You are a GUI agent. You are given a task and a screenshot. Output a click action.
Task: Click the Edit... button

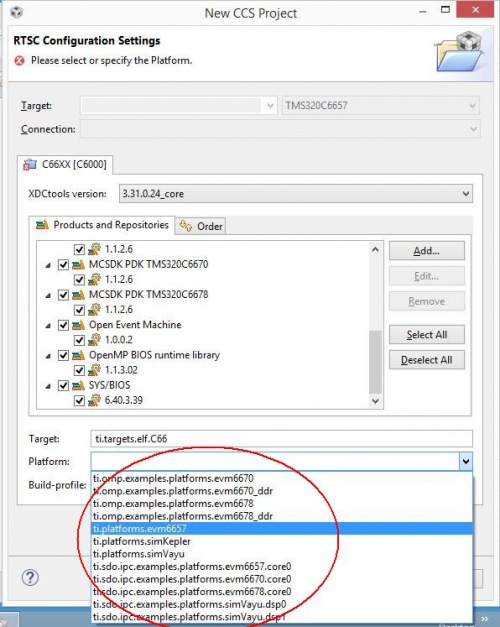427,276
